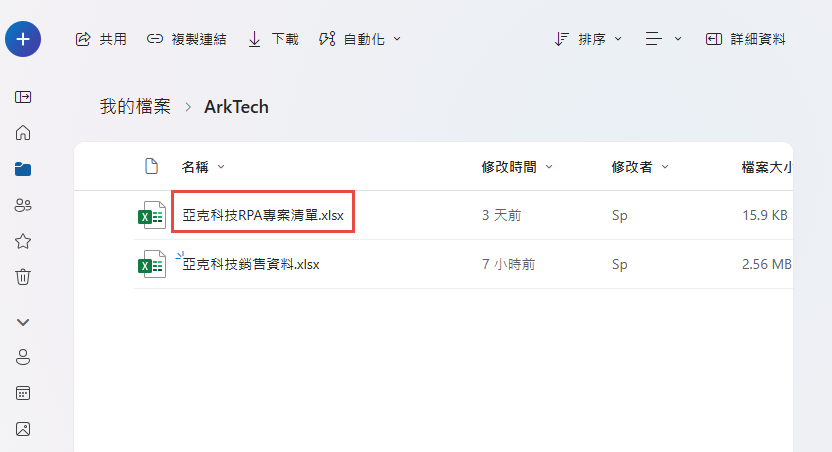Toggle the navigation pane icon atop the sidebar
The width and height of the screenshot is (832, 452).
[23, 97]
